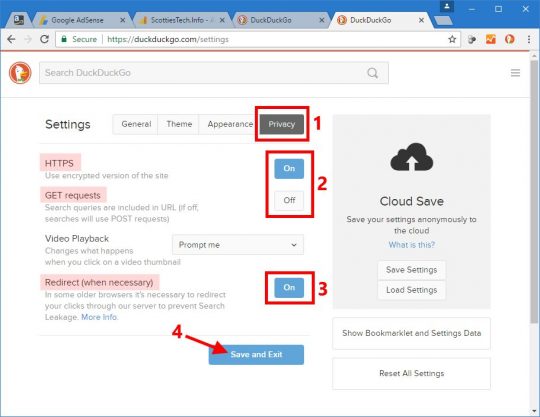Open Chrome's three-dot menu
The height and width of the screenshot is (417, 540).
coord(529,39)
